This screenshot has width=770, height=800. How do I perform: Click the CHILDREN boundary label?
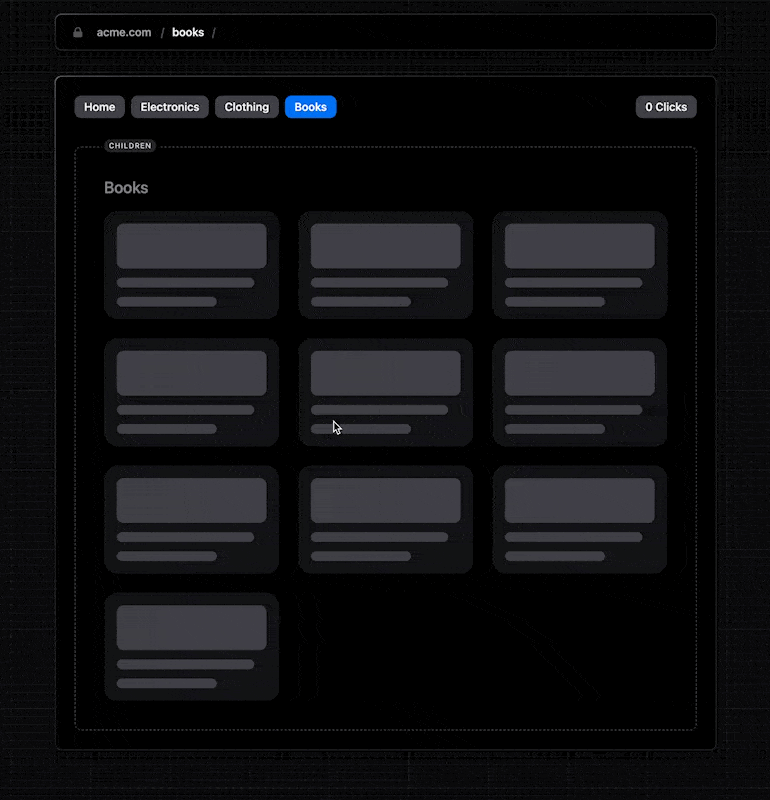[x=130, y=146]
